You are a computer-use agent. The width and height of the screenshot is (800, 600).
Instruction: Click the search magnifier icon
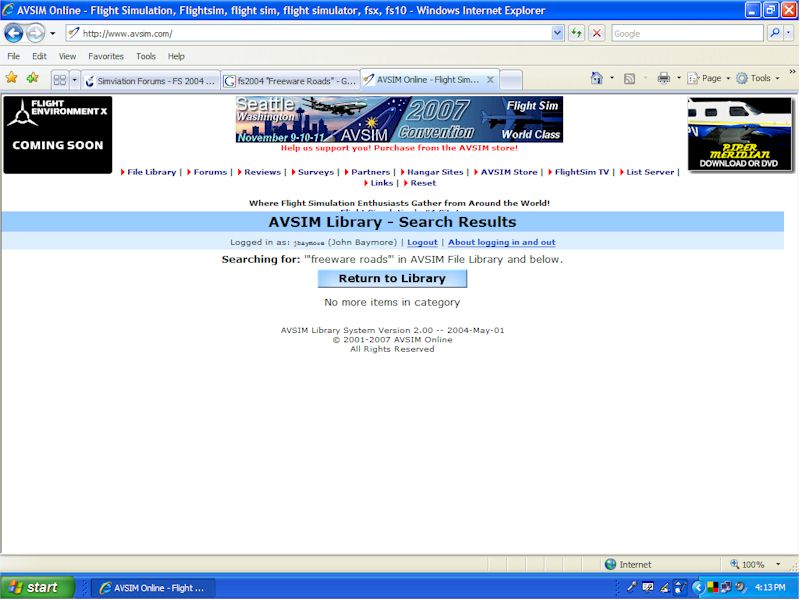(x=774, y=34)
